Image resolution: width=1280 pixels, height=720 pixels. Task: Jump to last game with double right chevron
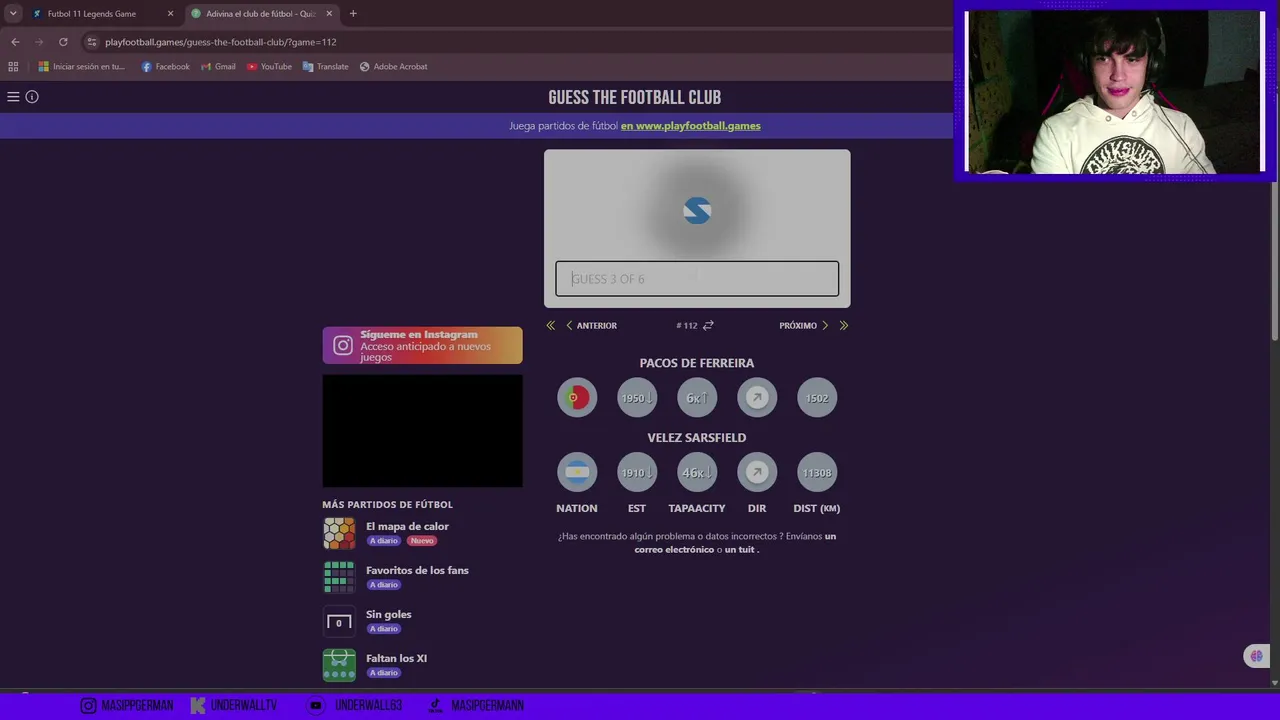(844, 326)
